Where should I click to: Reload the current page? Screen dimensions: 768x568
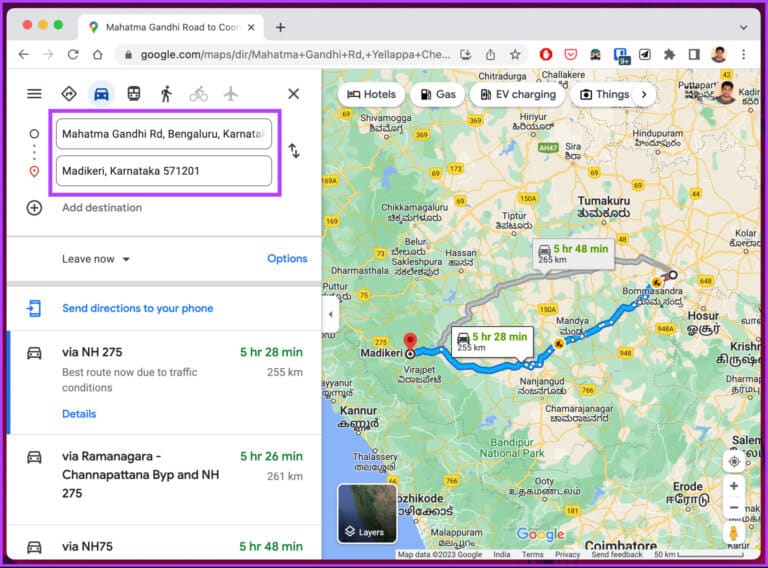tap(73, 54)
